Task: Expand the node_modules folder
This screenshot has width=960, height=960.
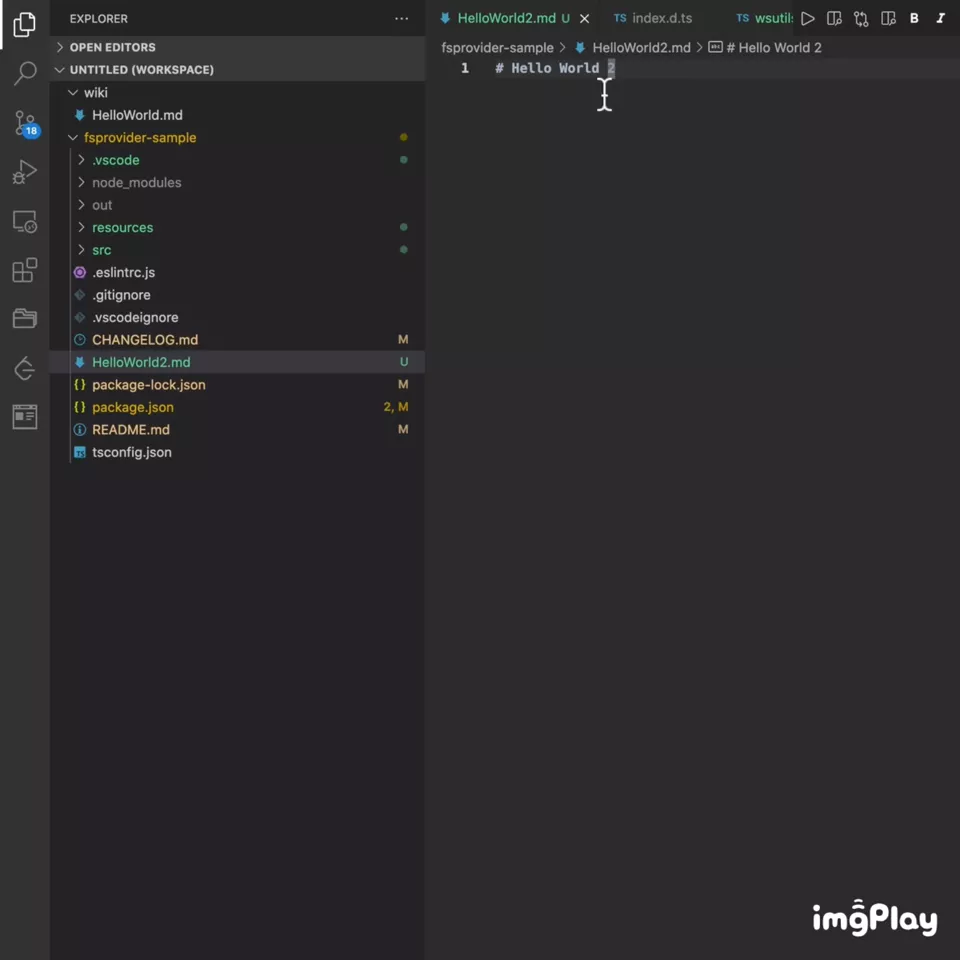Action: tap(237, 182)
